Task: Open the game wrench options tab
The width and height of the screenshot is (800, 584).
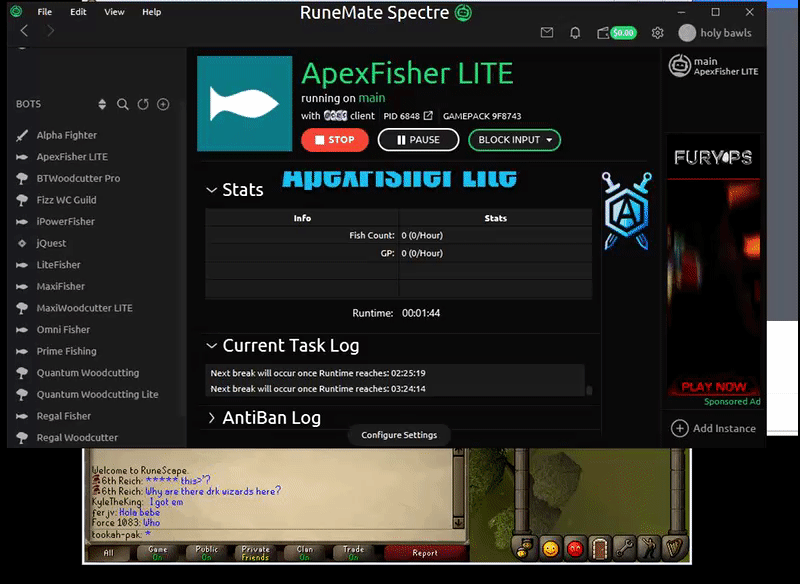Action: 624,549
